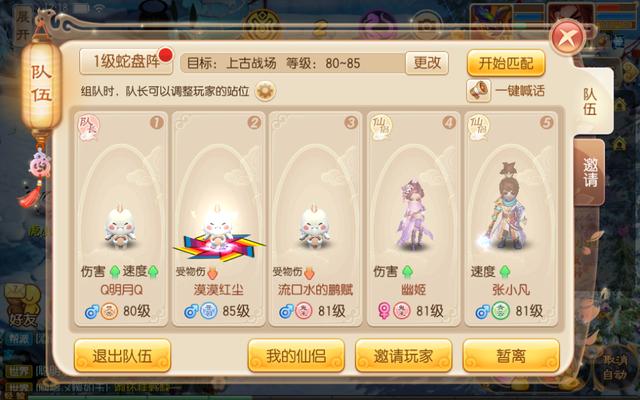Screen dimensions: 640x400
Task: Click the blue faction icon of 漠漠红尘
Action: 209,311
